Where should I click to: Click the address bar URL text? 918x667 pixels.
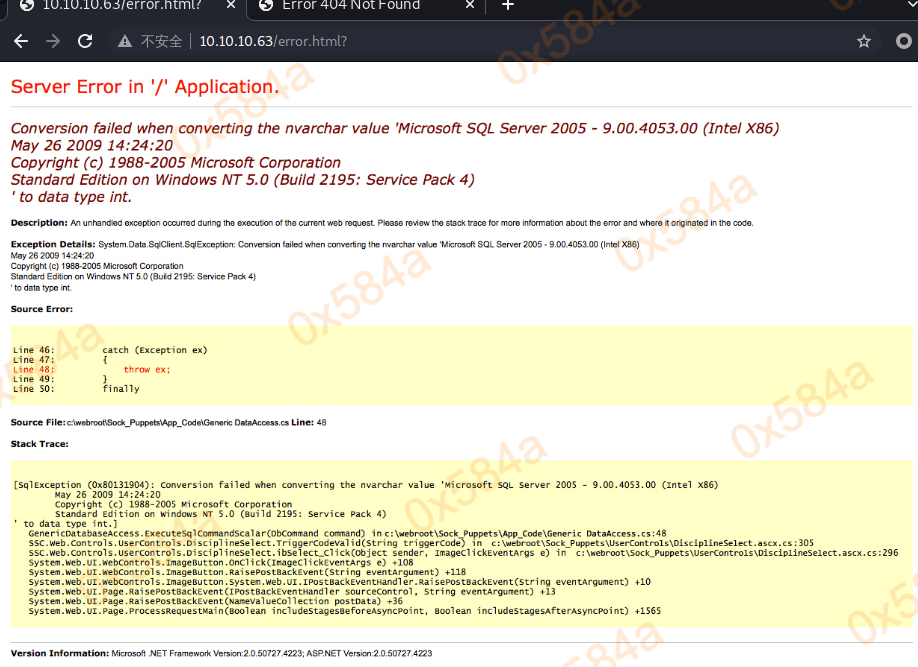click(x=273, y=42)
